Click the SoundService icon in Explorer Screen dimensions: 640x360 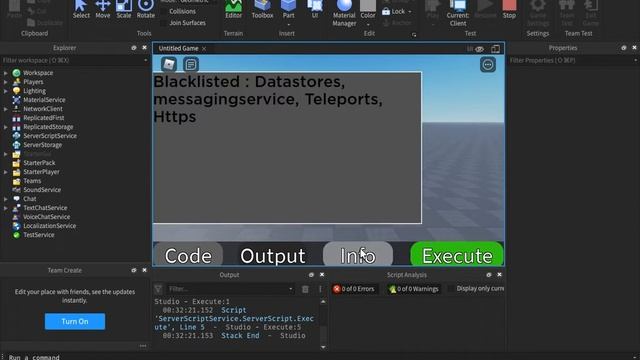pos(16,190)
